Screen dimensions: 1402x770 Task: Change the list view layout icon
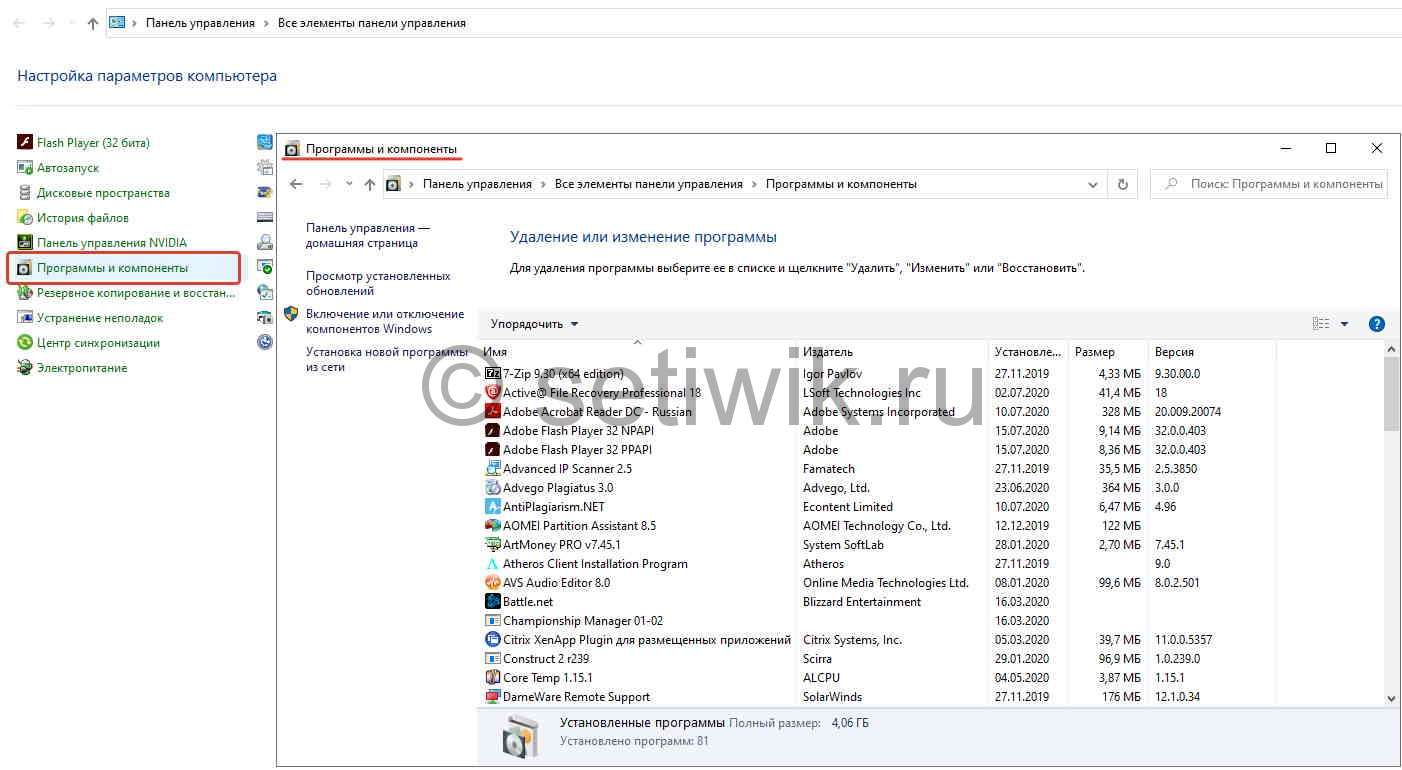coord(1321,324)
